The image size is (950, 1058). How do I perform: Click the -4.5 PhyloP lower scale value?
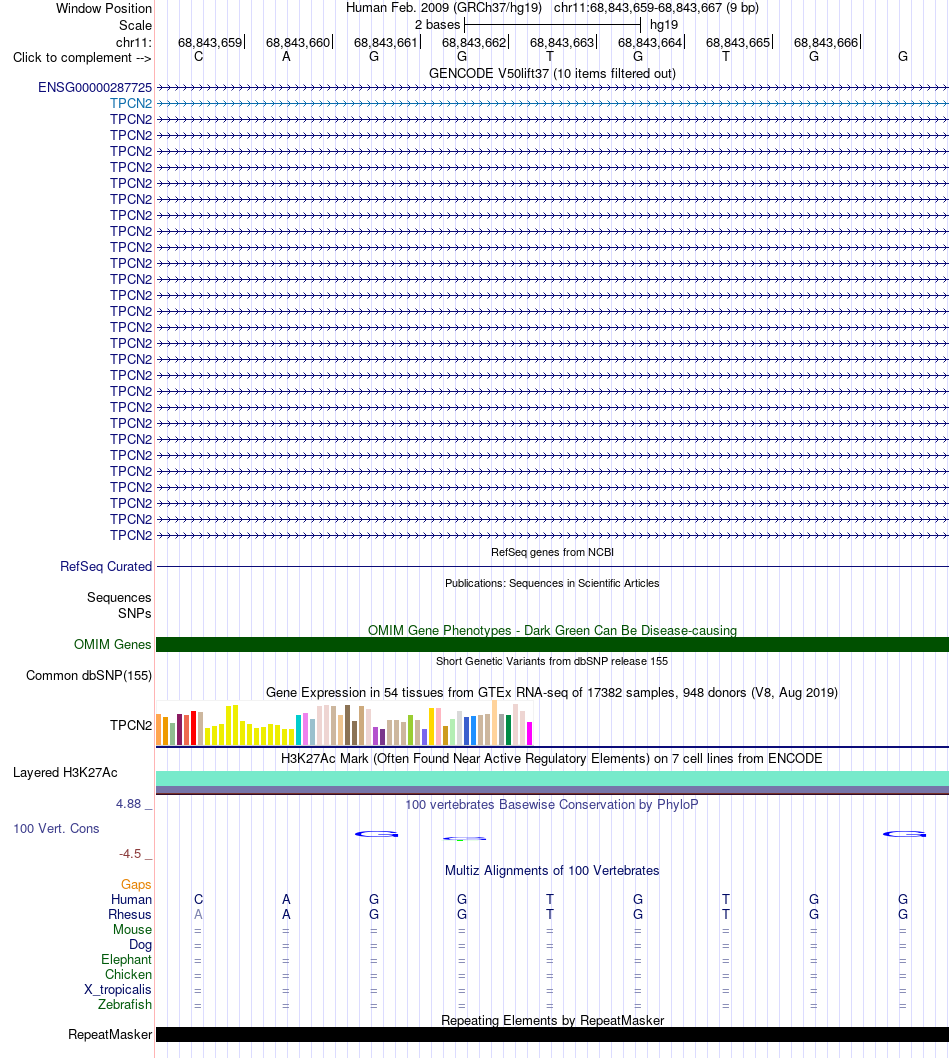(130, 854)
